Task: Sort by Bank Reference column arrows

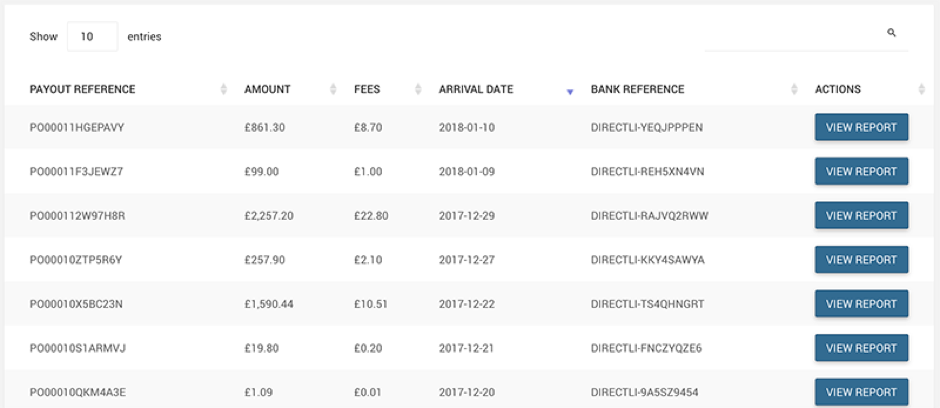Action: (x=794, y=89)
